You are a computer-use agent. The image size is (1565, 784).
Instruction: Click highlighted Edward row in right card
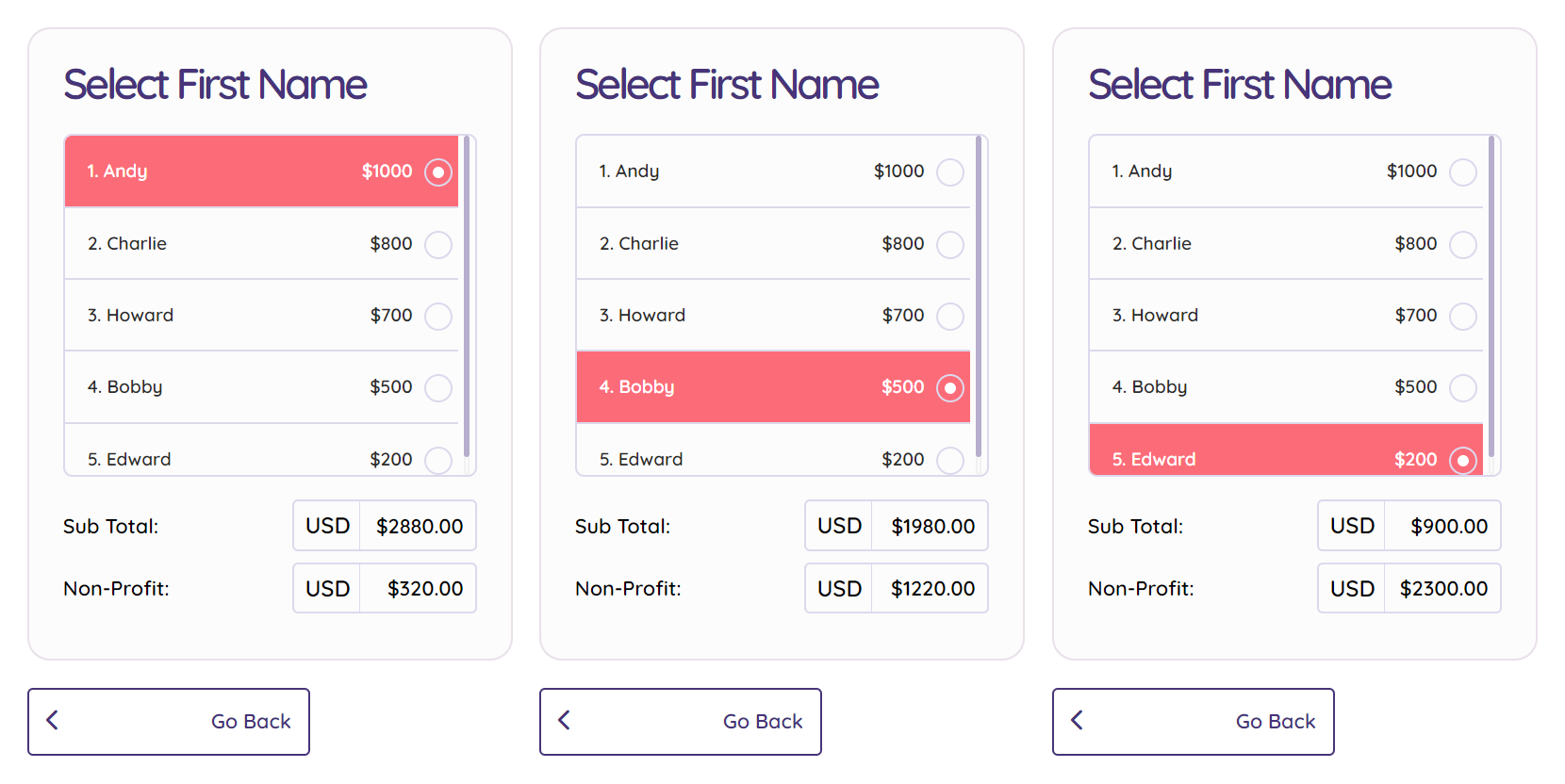coord(1286,449)
